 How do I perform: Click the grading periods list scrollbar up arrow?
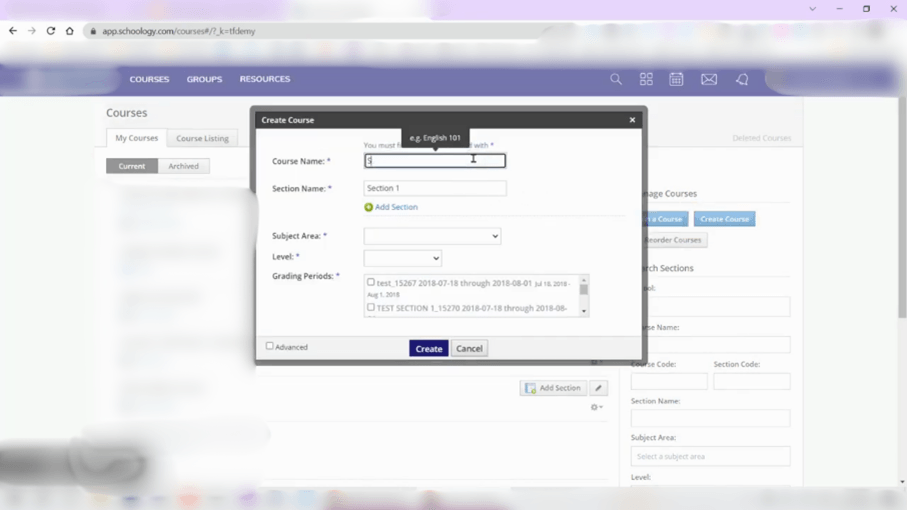pos(584,280)
